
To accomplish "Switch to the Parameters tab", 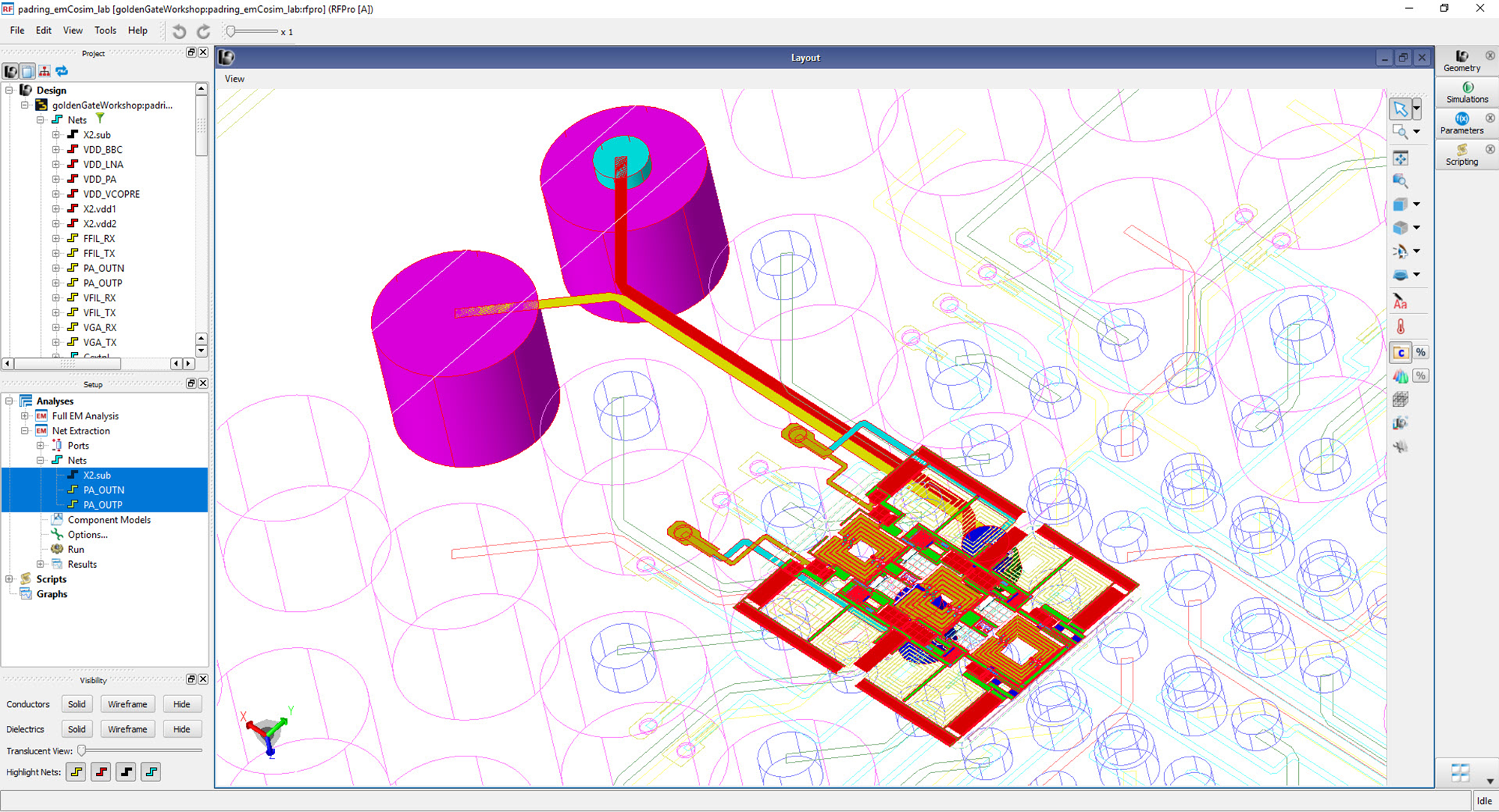I will (1462, 124).
